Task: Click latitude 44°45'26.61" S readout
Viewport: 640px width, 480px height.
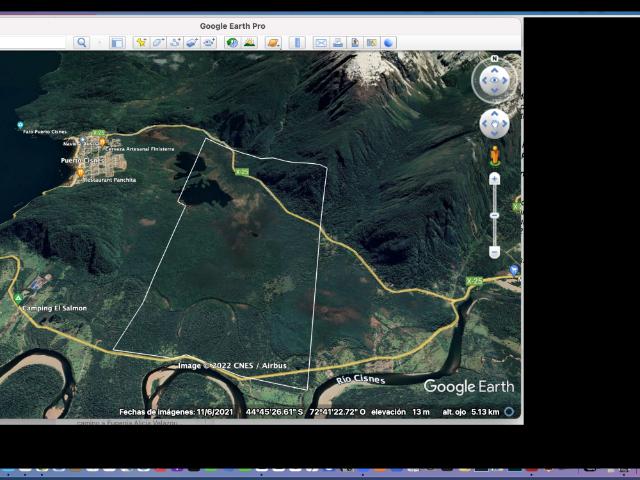Action: click(x=274, y=412)
